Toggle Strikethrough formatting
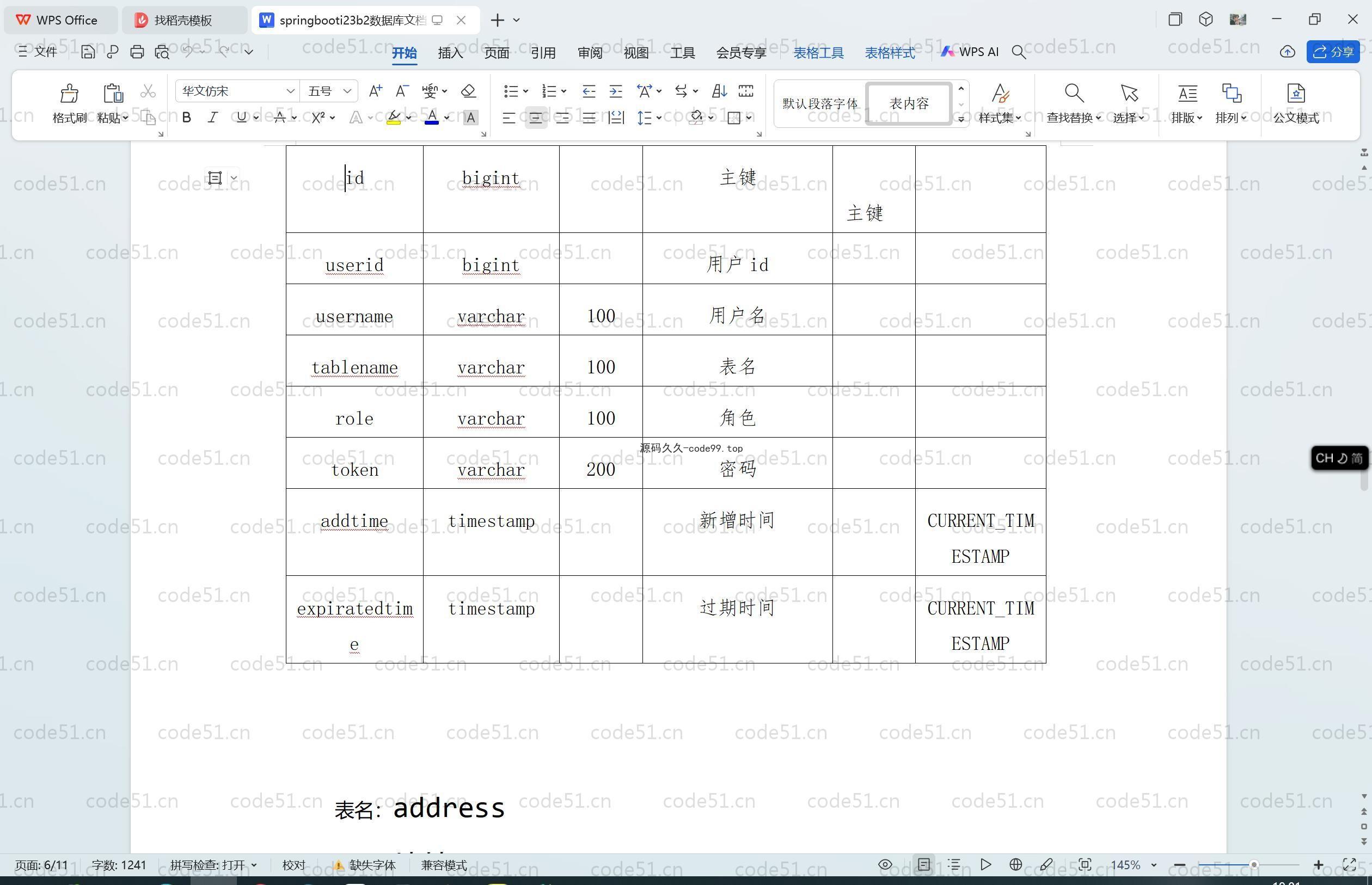Image resolution: width=1372 pixels, height=885 pixels. click(279, 117)
